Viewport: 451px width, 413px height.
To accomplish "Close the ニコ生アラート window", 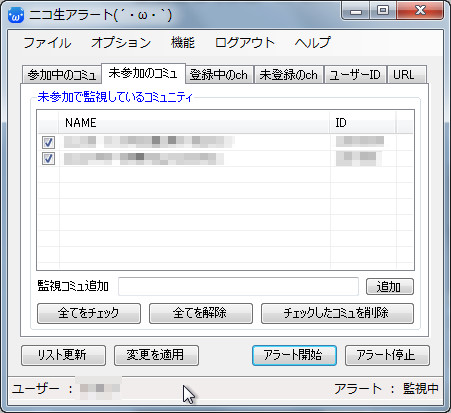I will [x=420, y=11].
